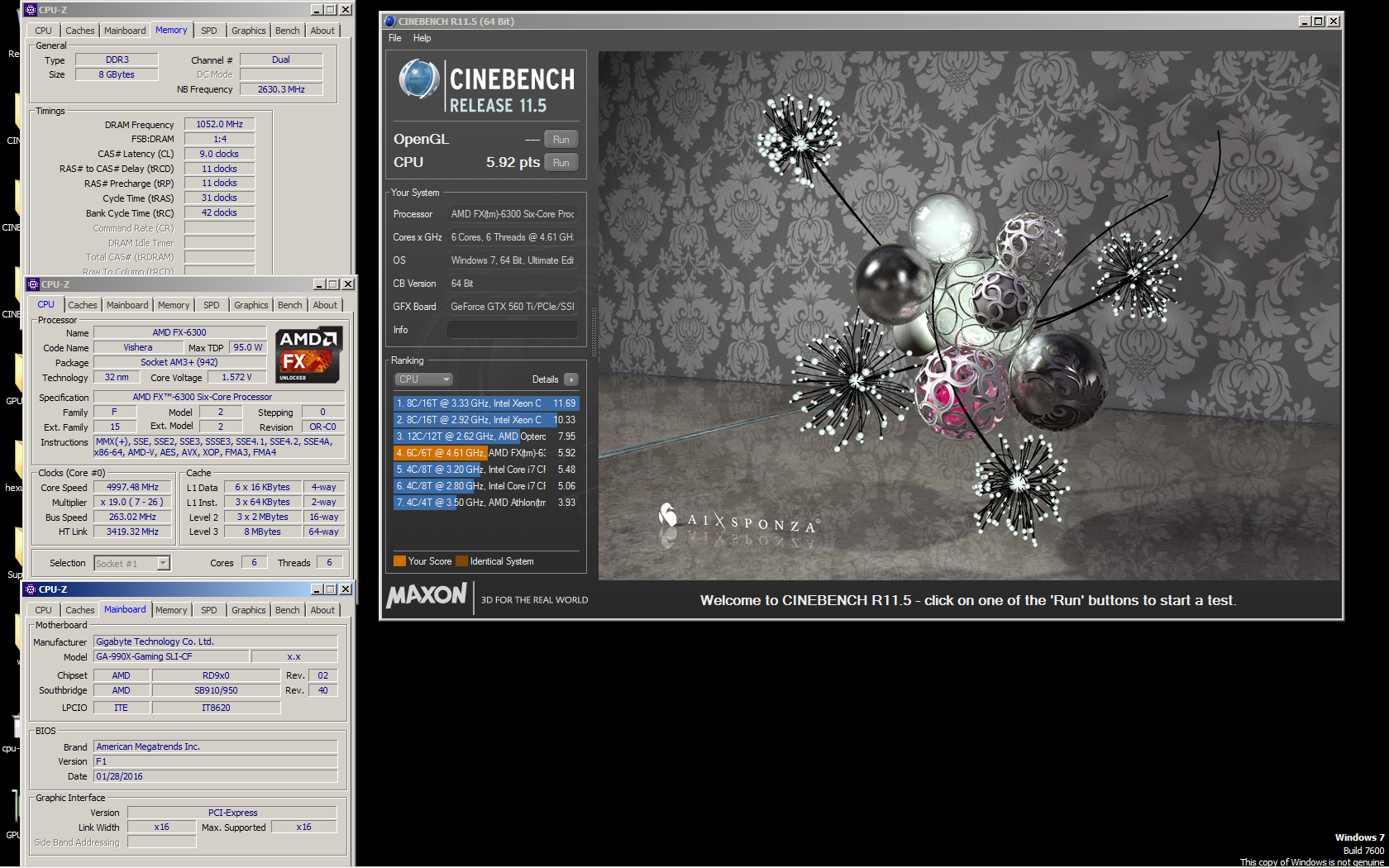Open About tab in top CPU-Z window

322,31
